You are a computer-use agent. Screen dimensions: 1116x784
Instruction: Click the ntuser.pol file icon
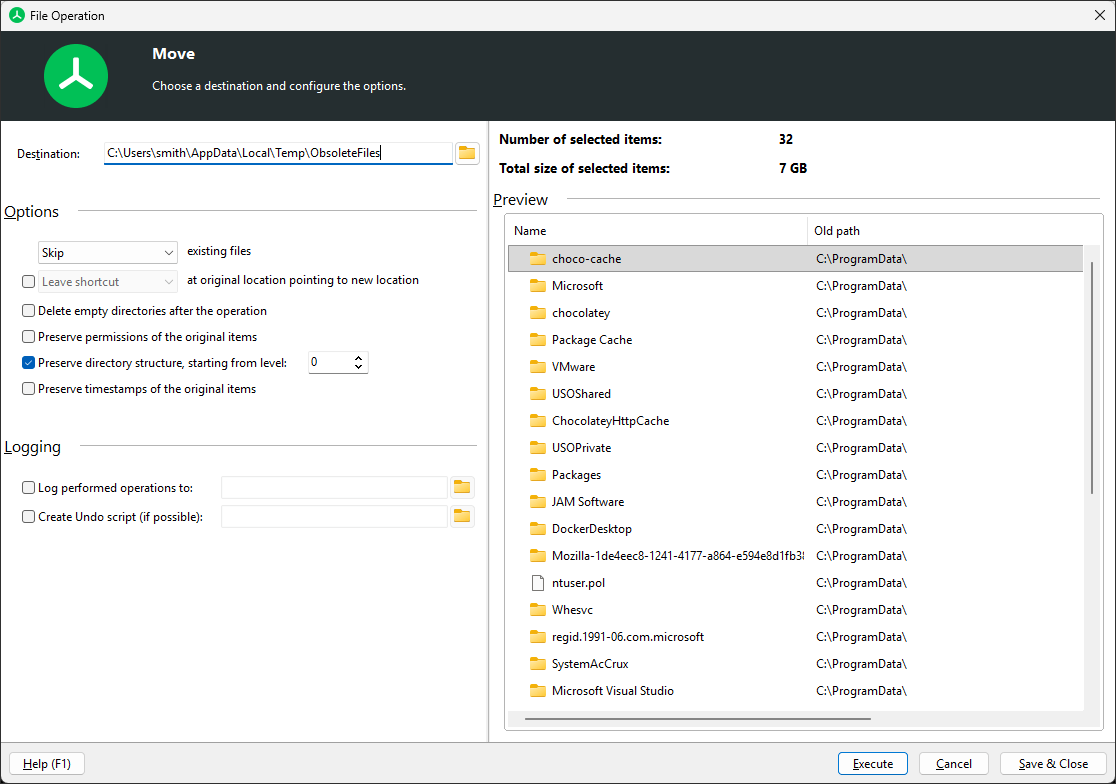(x=538, y=583)
